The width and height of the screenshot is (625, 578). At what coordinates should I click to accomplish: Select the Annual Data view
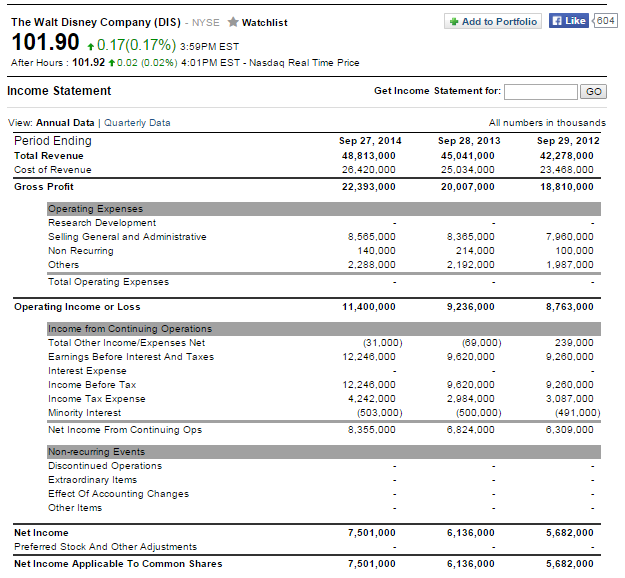(65, 123)
